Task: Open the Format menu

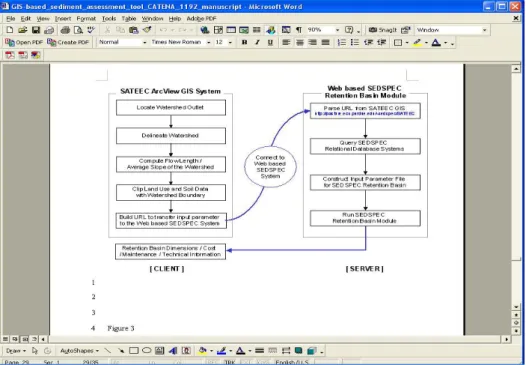Action: point(86,18)
